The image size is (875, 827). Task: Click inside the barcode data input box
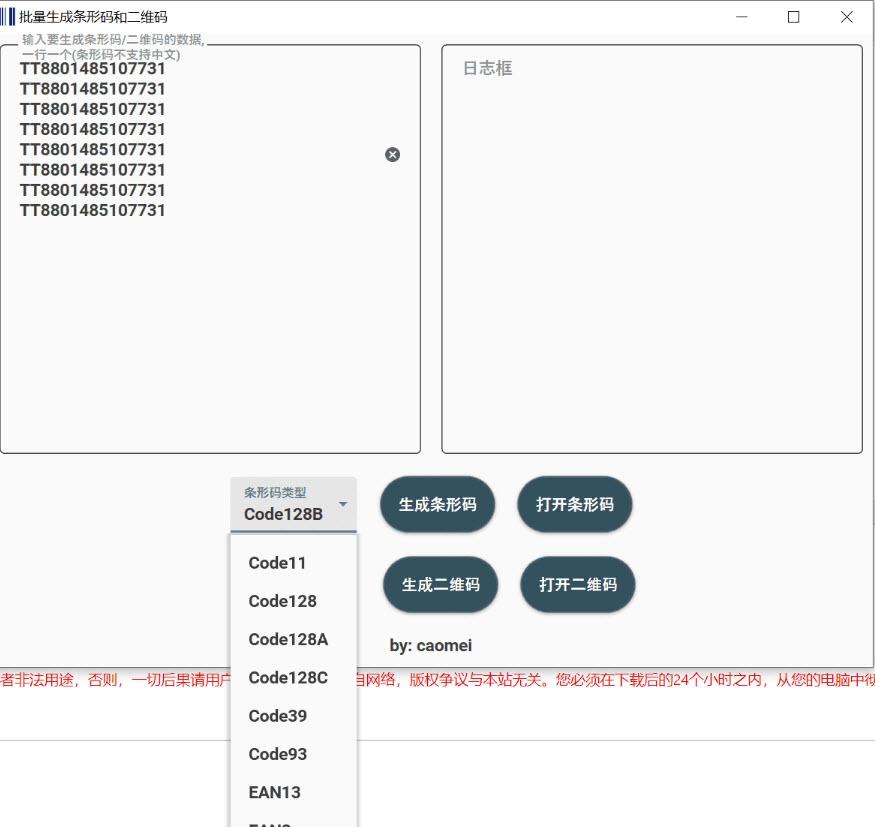coord(210,249)
